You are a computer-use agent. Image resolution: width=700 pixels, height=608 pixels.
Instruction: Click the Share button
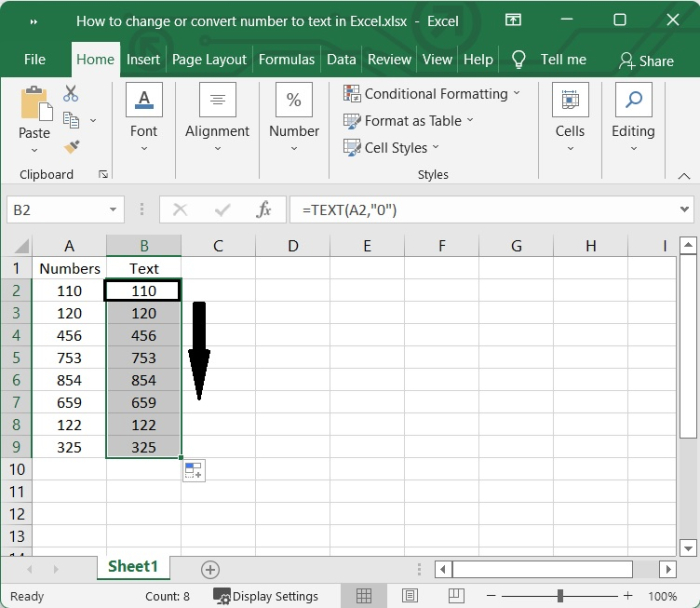coord(646,60)
